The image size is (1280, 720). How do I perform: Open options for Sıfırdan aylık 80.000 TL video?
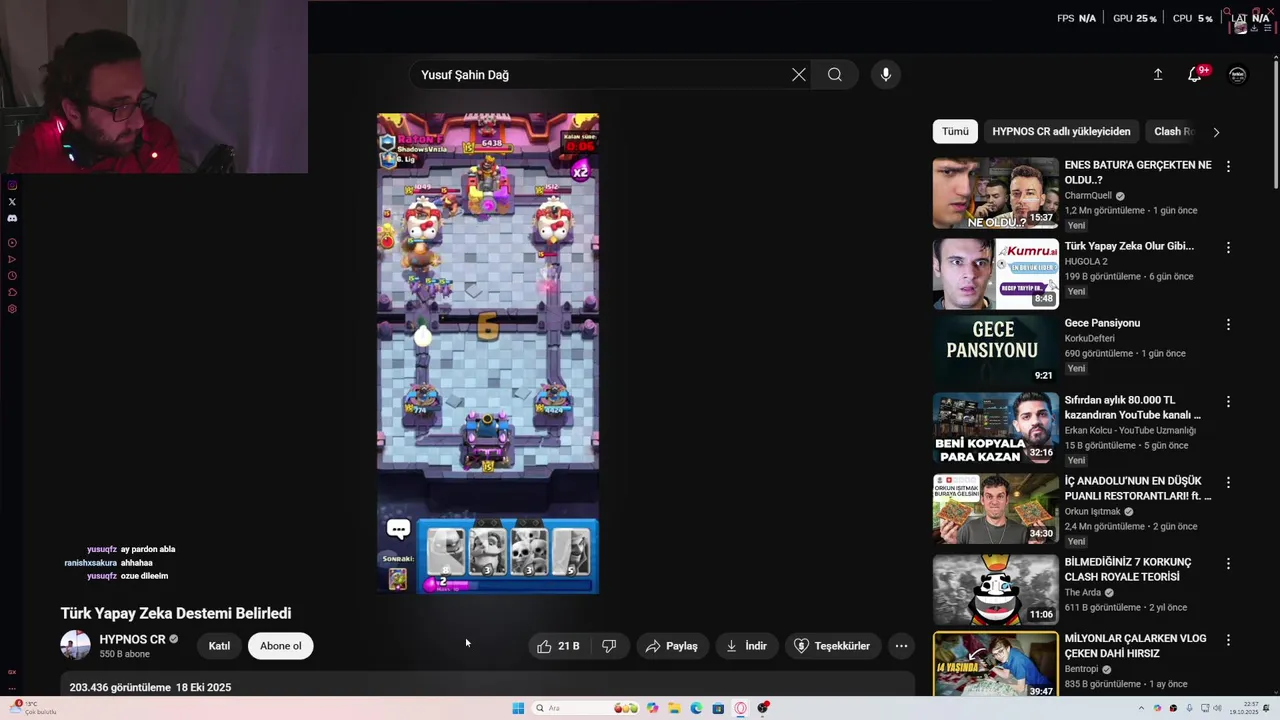pyautogui.click(x=1228, y=401)
